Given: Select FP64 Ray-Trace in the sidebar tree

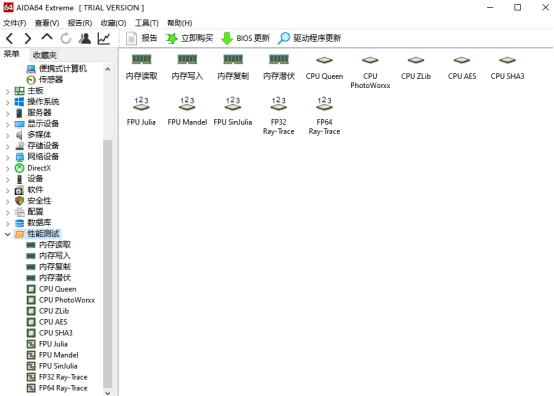Looking at the screenshot, I should pos(57,388).
